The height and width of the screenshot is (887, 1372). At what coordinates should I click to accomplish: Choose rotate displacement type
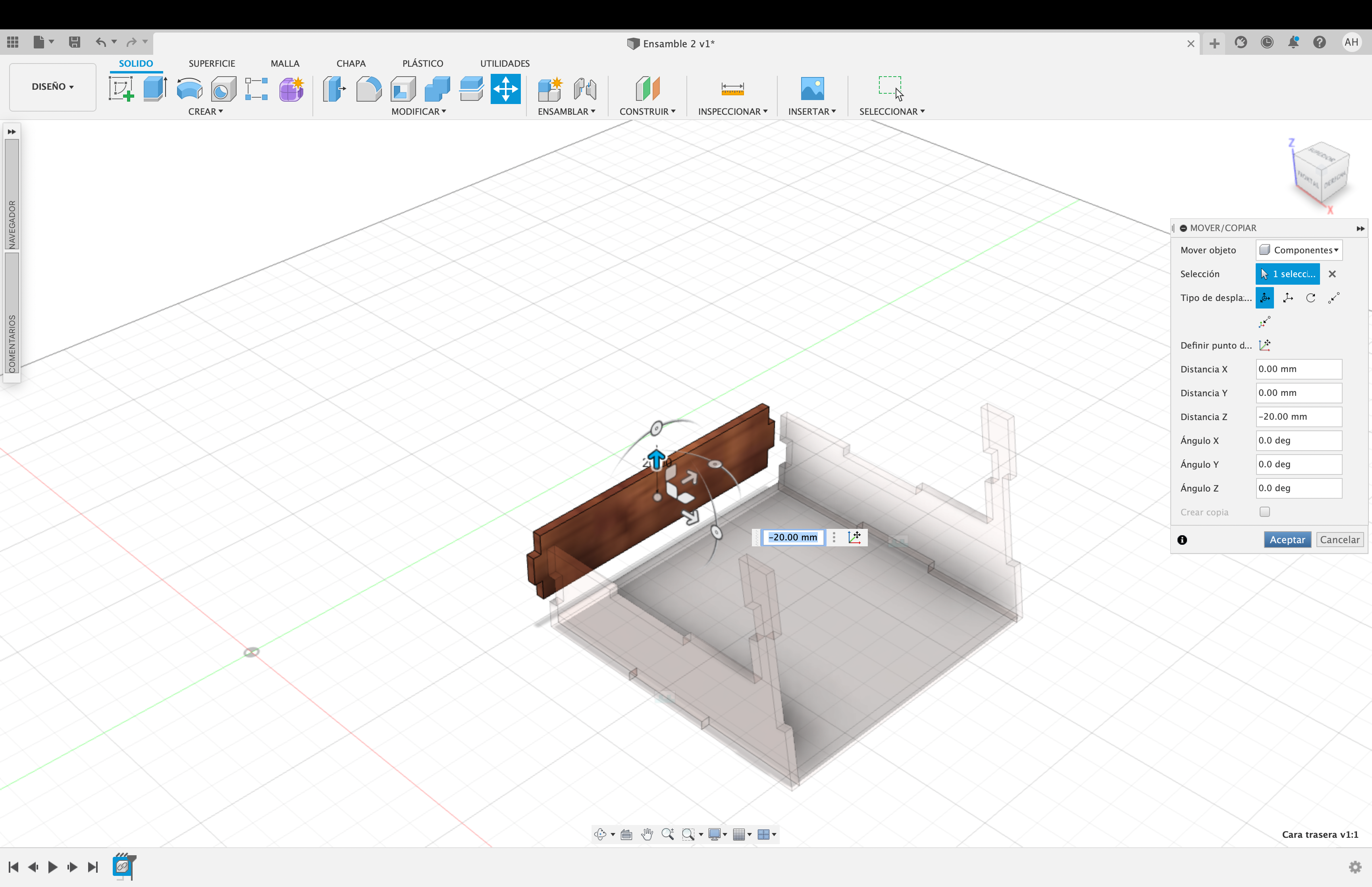coord(1311,298)
